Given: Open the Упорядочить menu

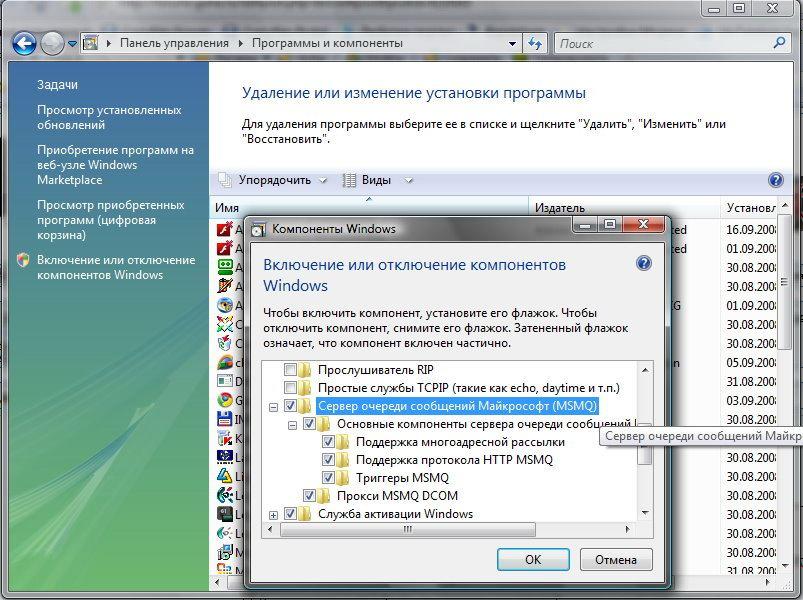Looking at the screenshot, I should 274,180.
